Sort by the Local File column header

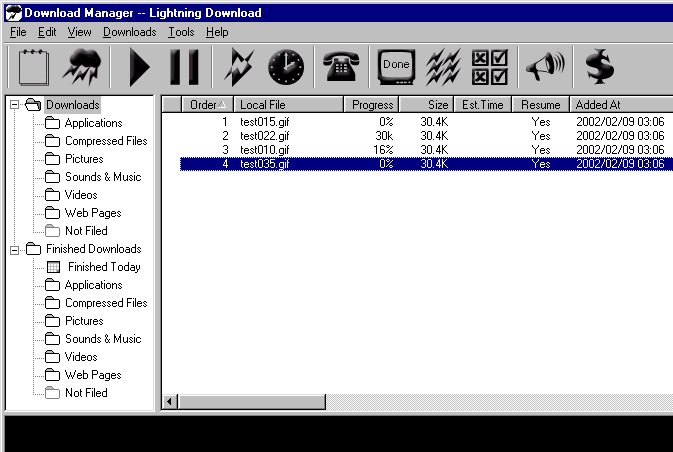[288, 105]
